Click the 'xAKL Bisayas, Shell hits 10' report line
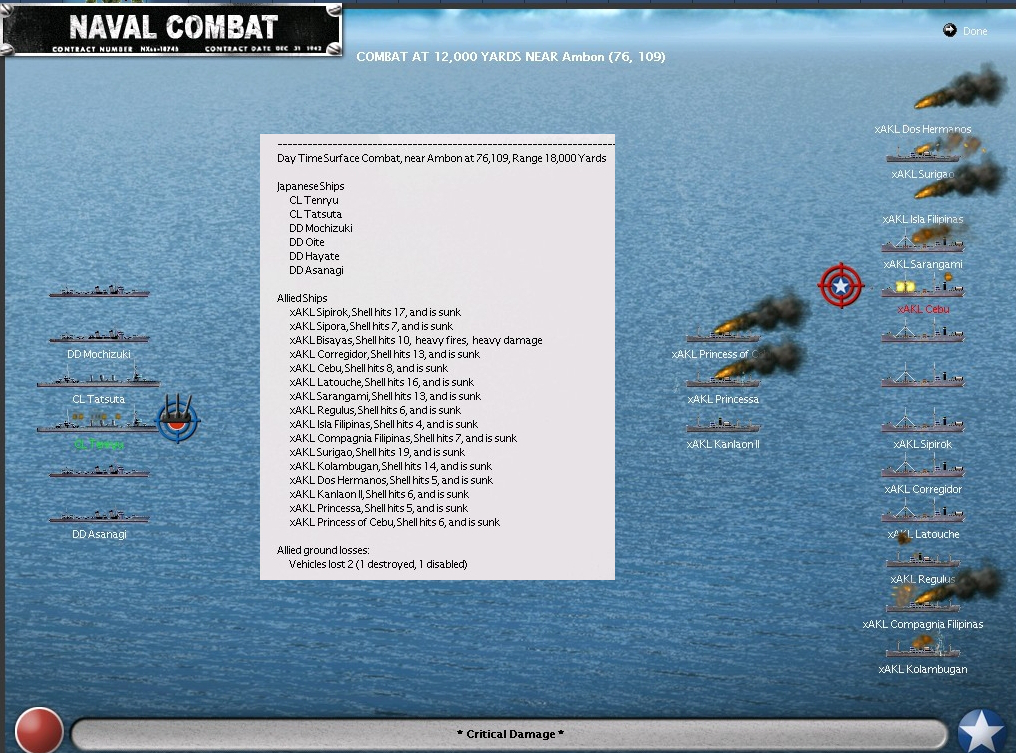The image size is (1016, 753). click(416, 340)
